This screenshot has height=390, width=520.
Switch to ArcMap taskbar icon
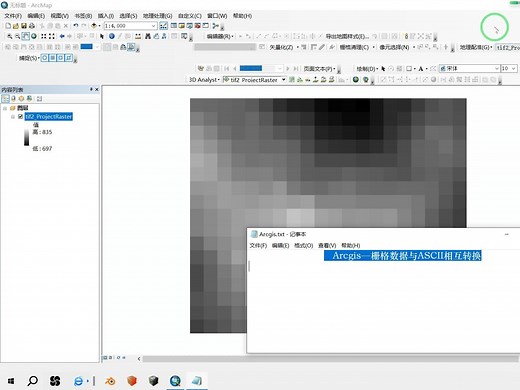tap(175, 381)
